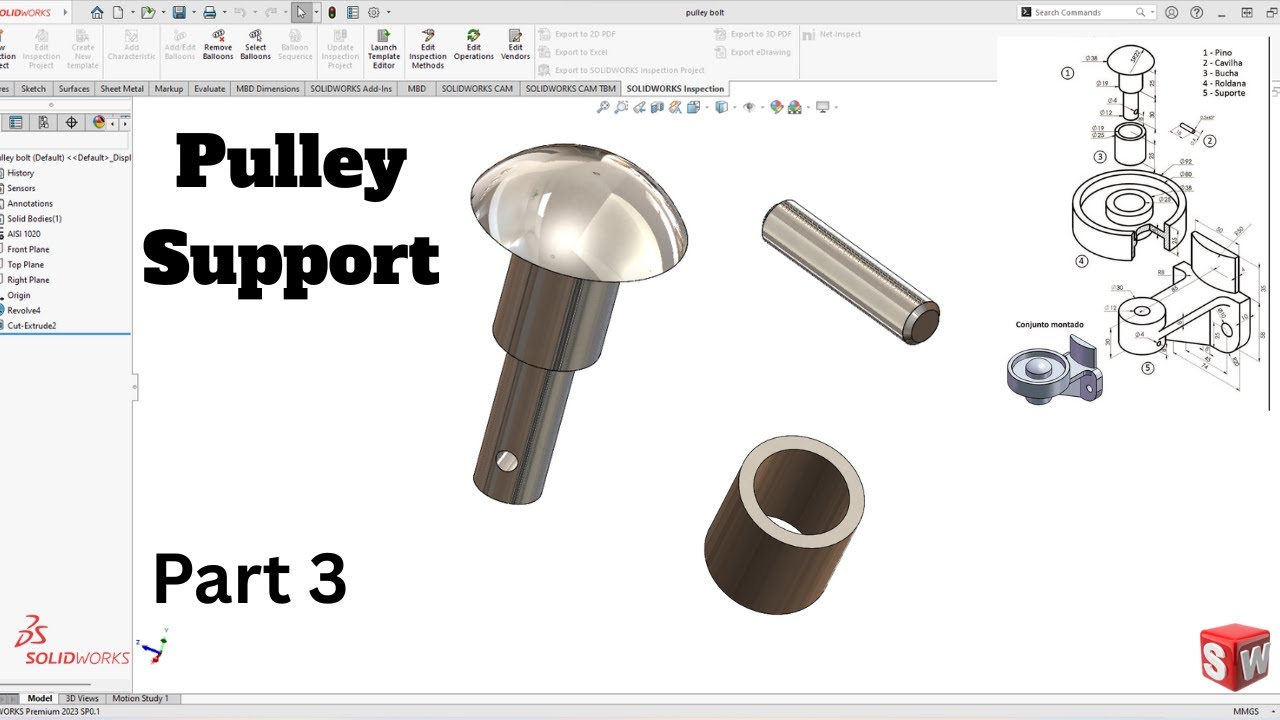This screenshot has width=1280, height=720.
Task: Select Cut-Extrude2 feature in tree
Action: (x=31, y=325)
